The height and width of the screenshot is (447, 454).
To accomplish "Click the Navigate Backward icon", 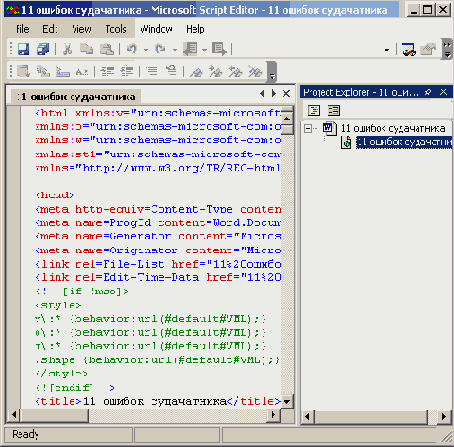I will (x=190, y=49).
